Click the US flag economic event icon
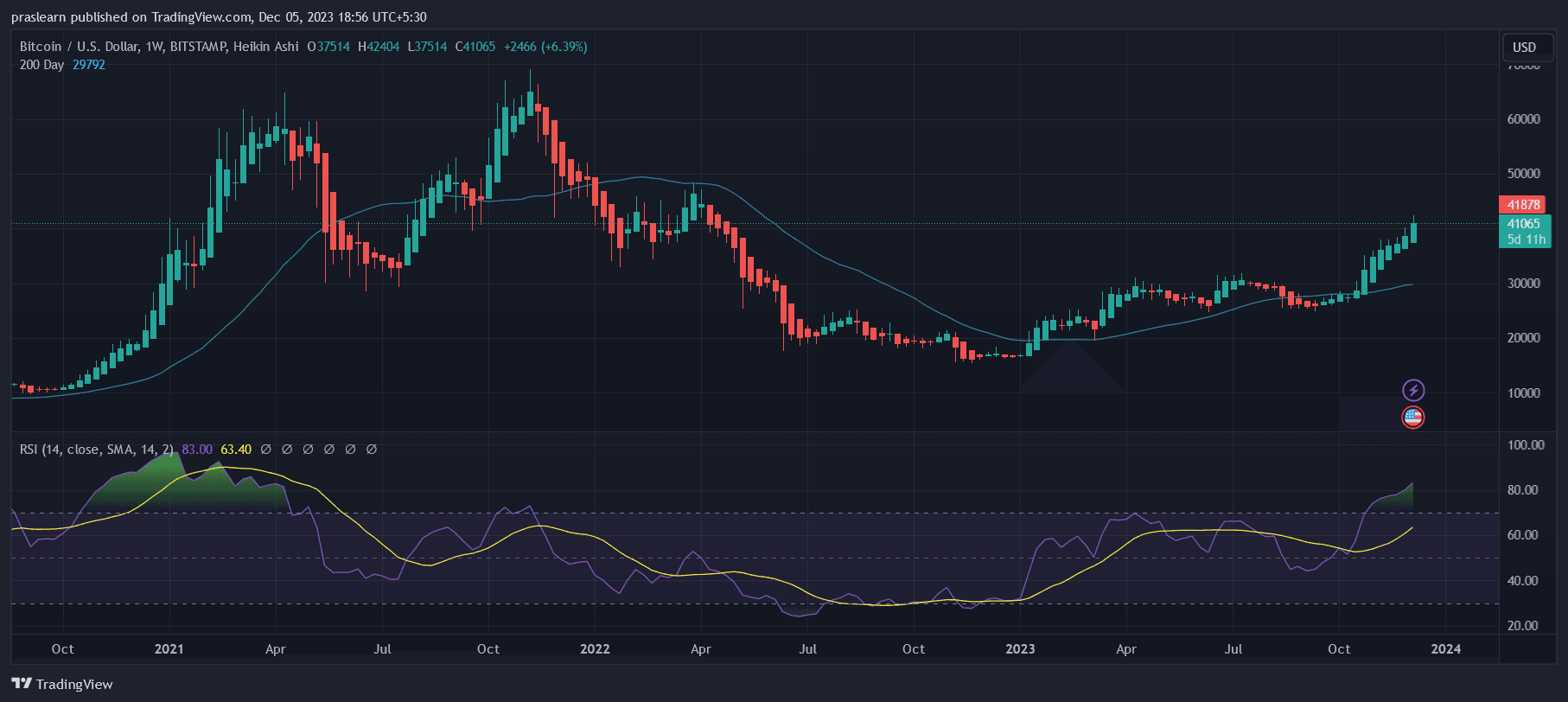Screen dimensions: 1568x702 pyautogui.click(x=1412, y=418)
